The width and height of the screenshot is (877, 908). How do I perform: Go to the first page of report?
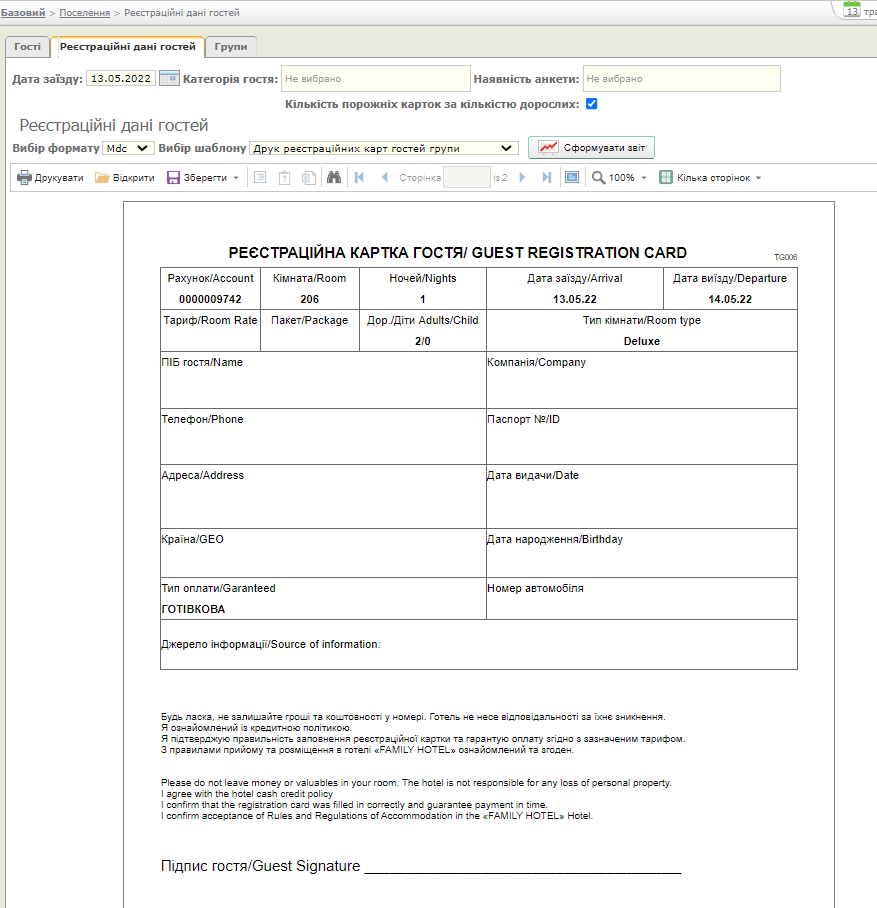(x=359, y=178)
